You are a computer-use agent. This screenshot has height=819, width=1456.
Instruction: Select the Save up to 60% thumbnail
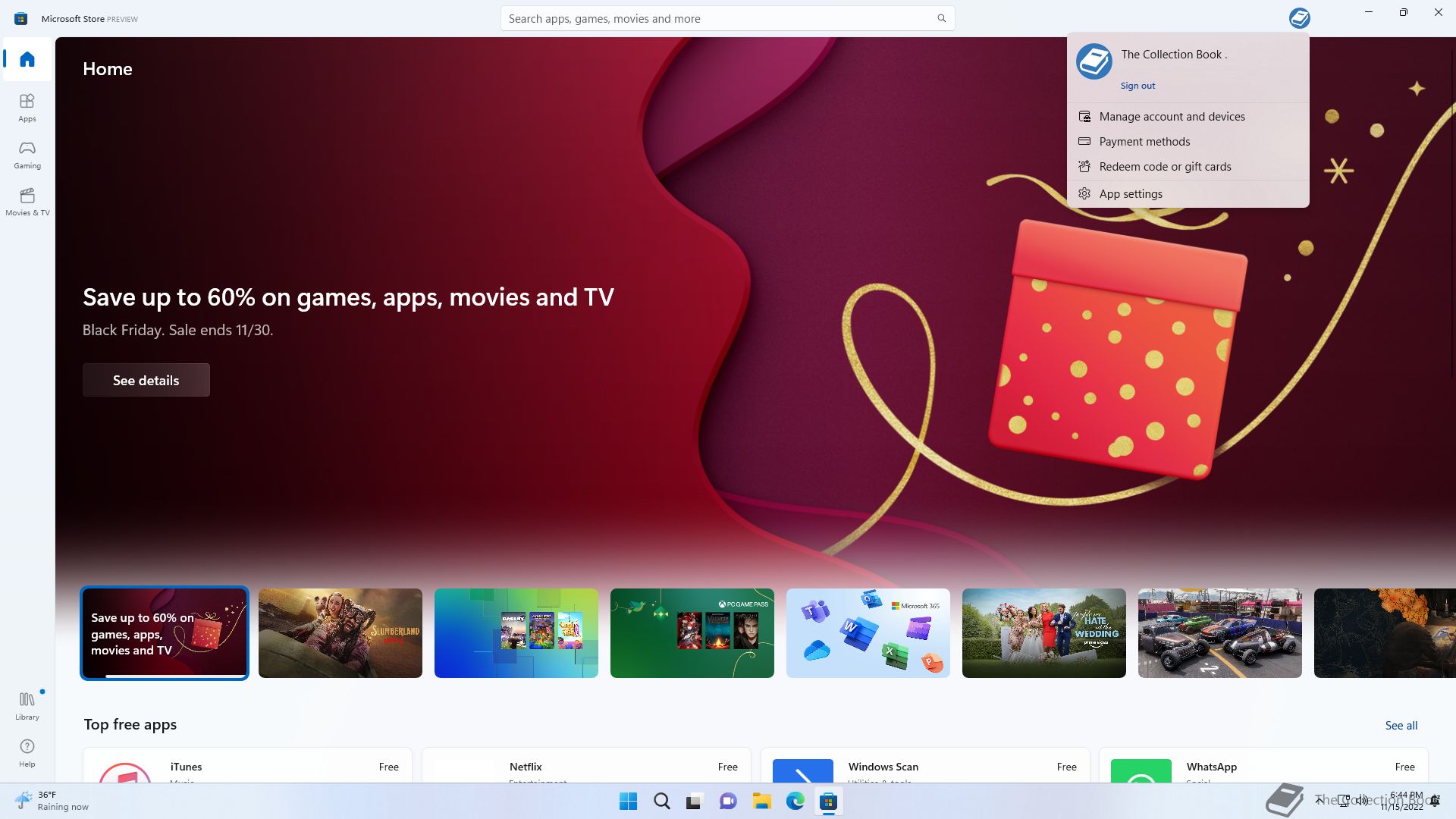pos(165,633)
